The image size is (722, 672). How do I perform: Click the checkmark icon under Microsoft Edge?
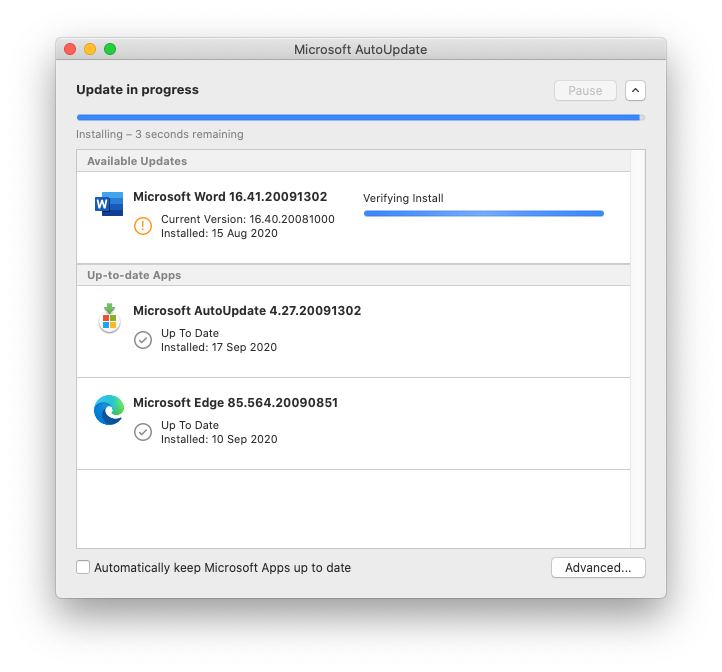coord(143,432)
